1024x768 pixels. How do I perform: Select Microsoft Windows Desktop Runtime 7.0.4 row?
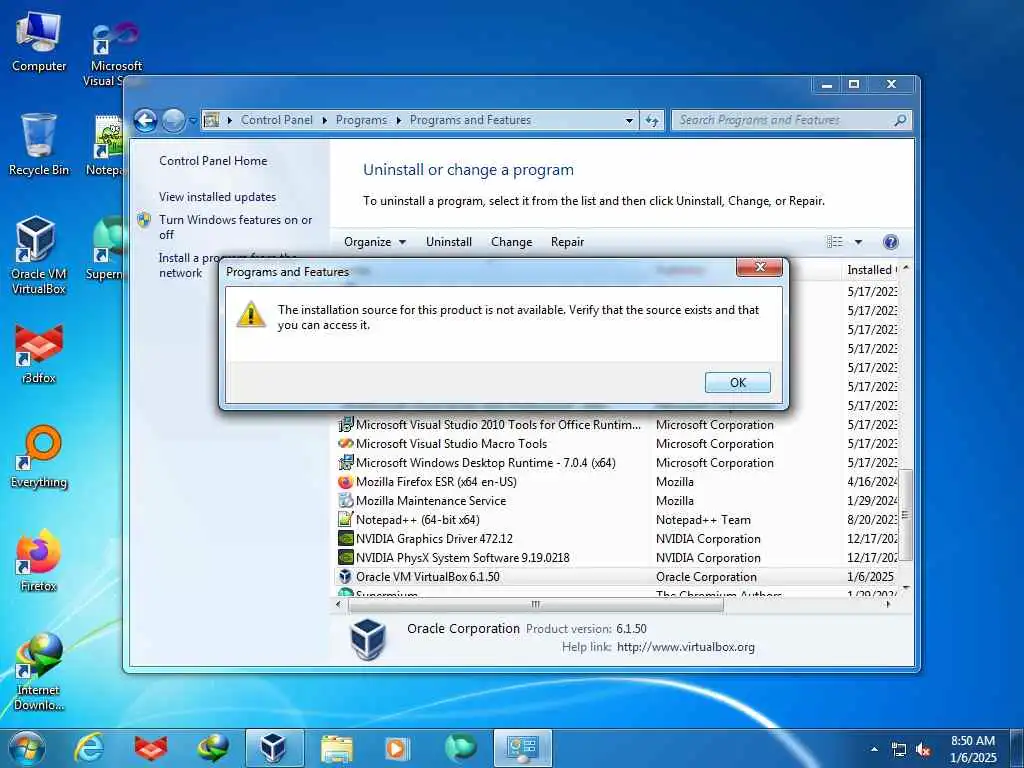pyautogui.click(x=617, y=462)
